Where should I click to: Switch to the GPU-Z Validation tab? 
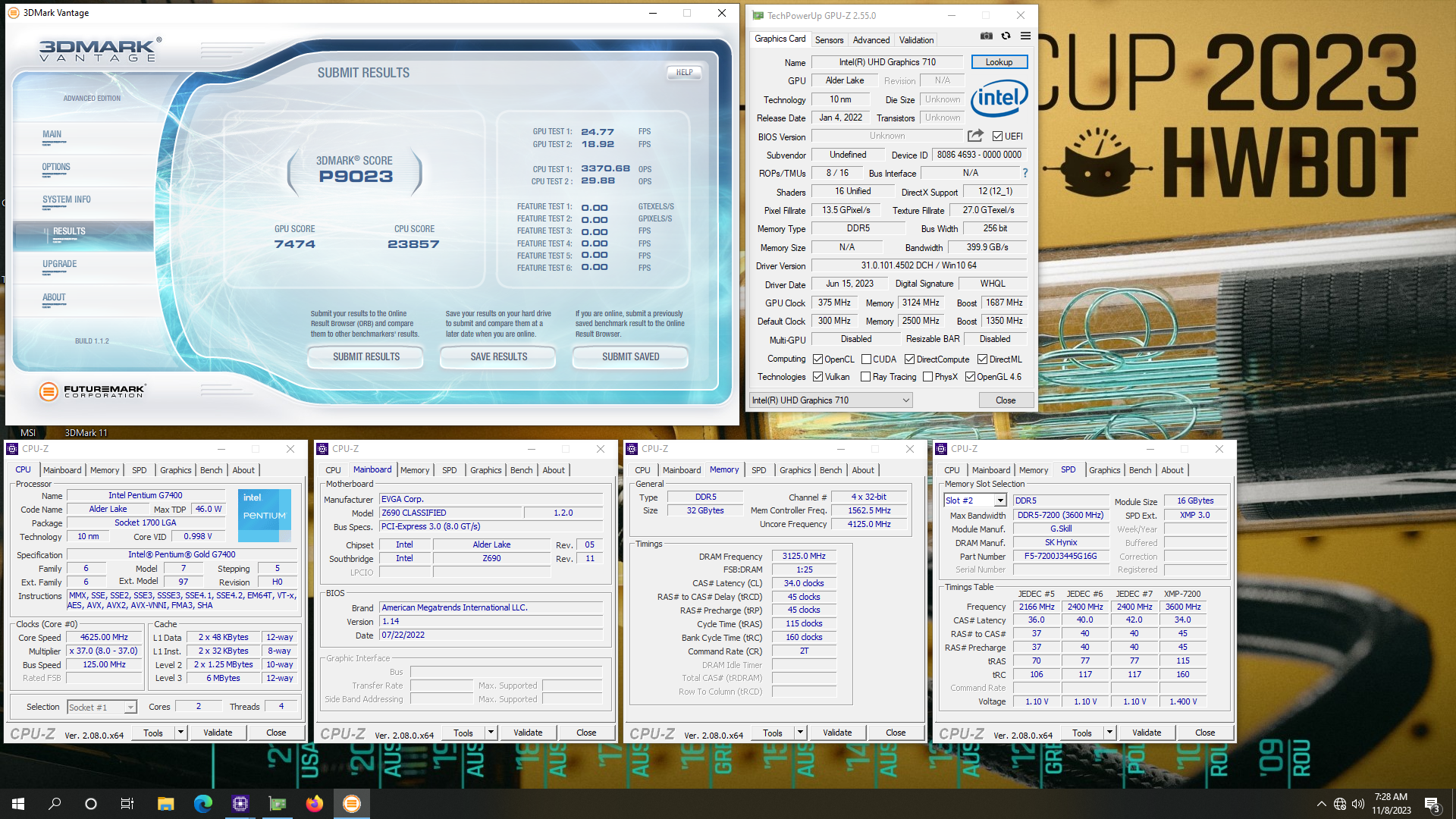[916, 40]
